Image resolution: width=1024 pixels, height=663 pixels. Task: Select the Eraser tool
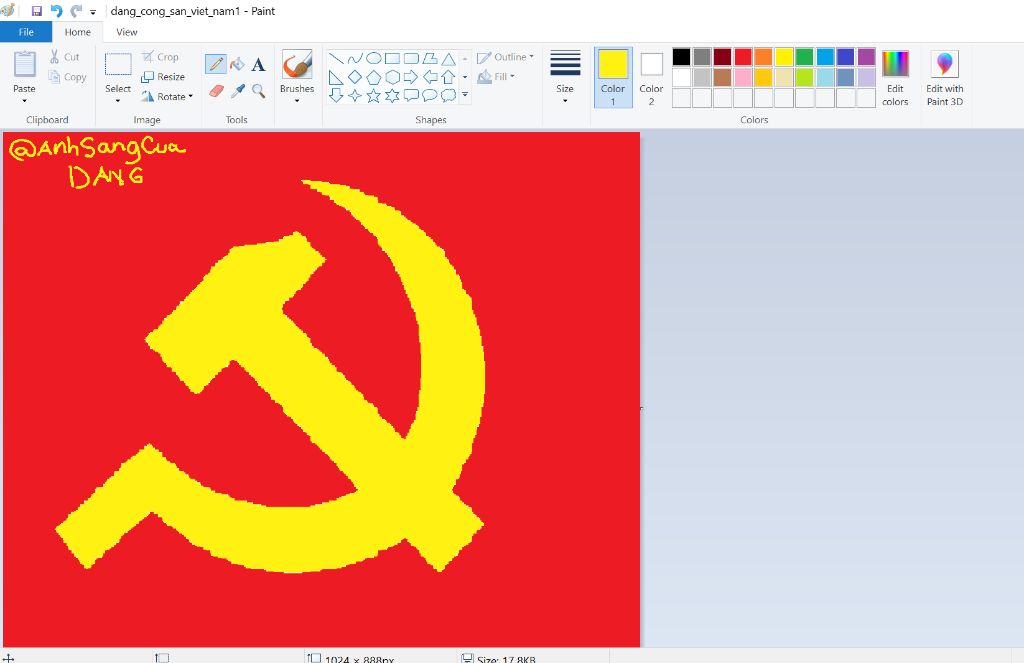pyautogui.click(x=216, y=91)
